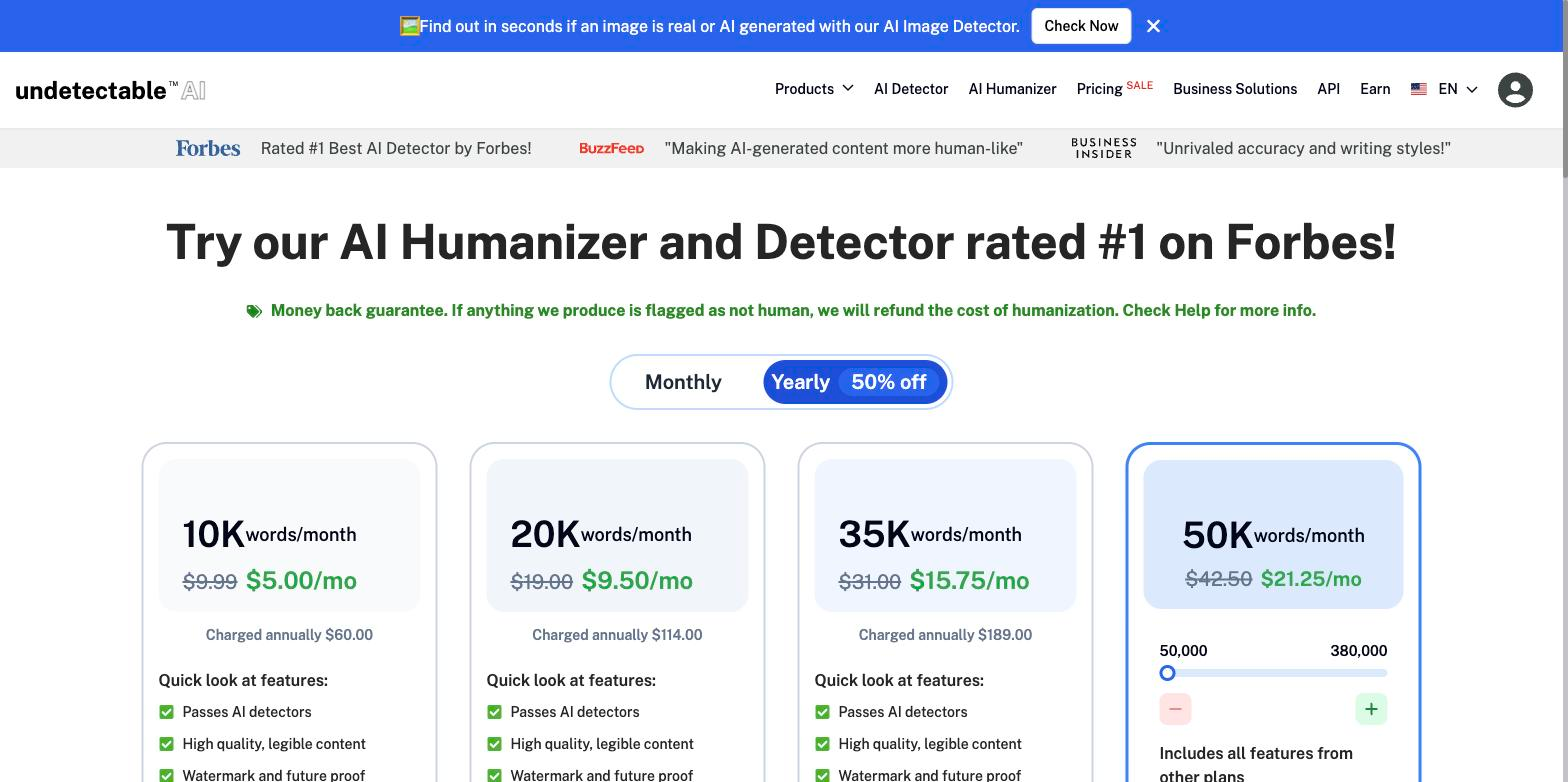Click the $15.75/mo price
The height and width of the screenshot is (782, 1568).
pos(969,581)
